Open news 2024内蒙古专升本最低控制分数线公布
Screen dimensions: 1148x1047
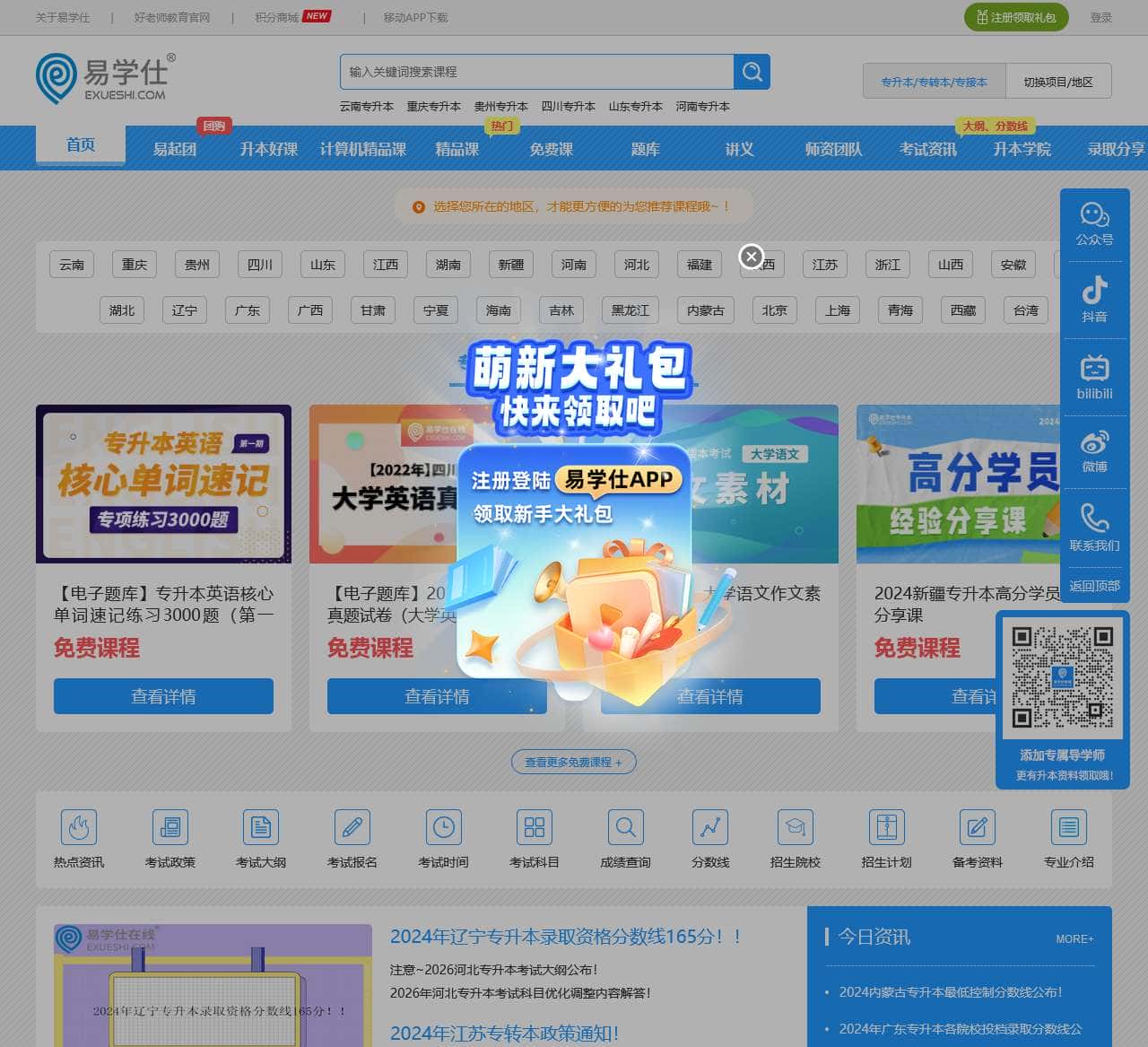tap(951, 992)
